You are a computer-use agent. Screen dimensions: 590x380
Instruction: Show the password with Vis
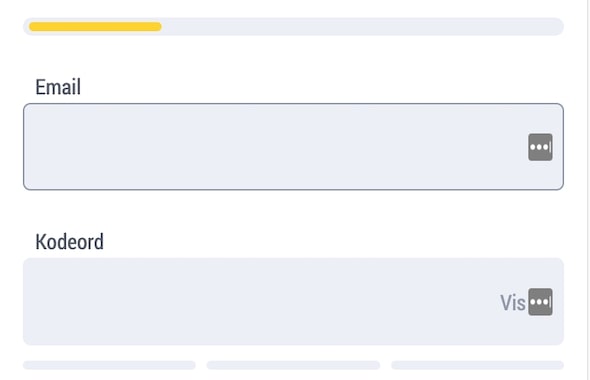[x=512, y=302]
